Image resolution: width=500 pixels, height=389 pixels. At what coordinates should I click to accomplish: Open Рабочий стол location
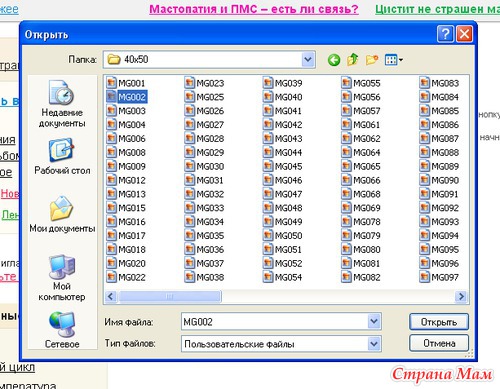pyautogui.click(x=62, y=156)
